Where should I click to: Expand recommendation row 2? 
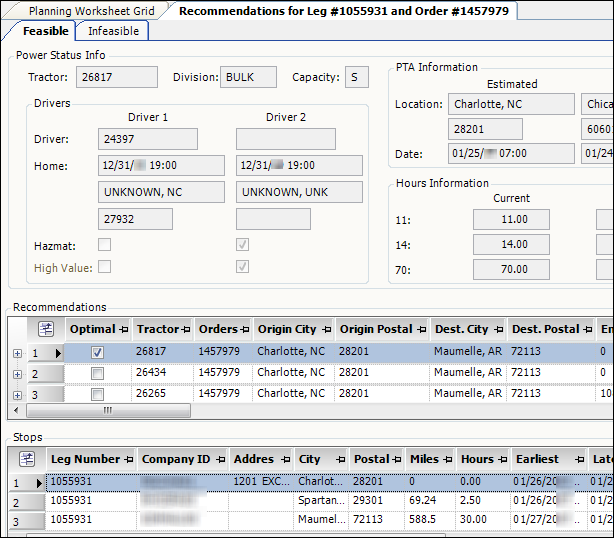pos(17,374)
